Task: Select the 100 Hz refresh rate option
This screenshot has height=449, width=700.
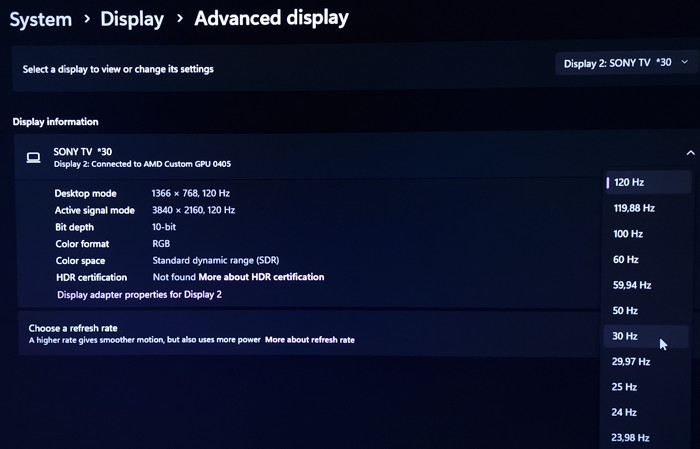Action: 628,234
